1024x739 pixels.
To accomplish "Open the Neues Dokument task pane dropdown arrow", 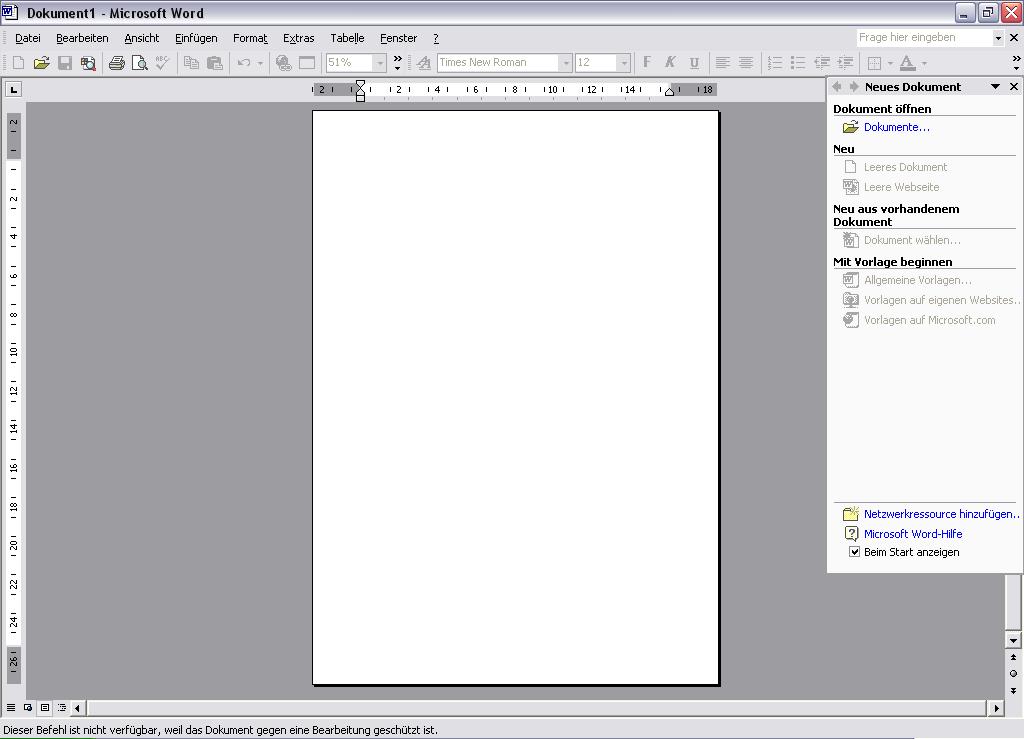I will pyautogui.click(x=995, y=87).
